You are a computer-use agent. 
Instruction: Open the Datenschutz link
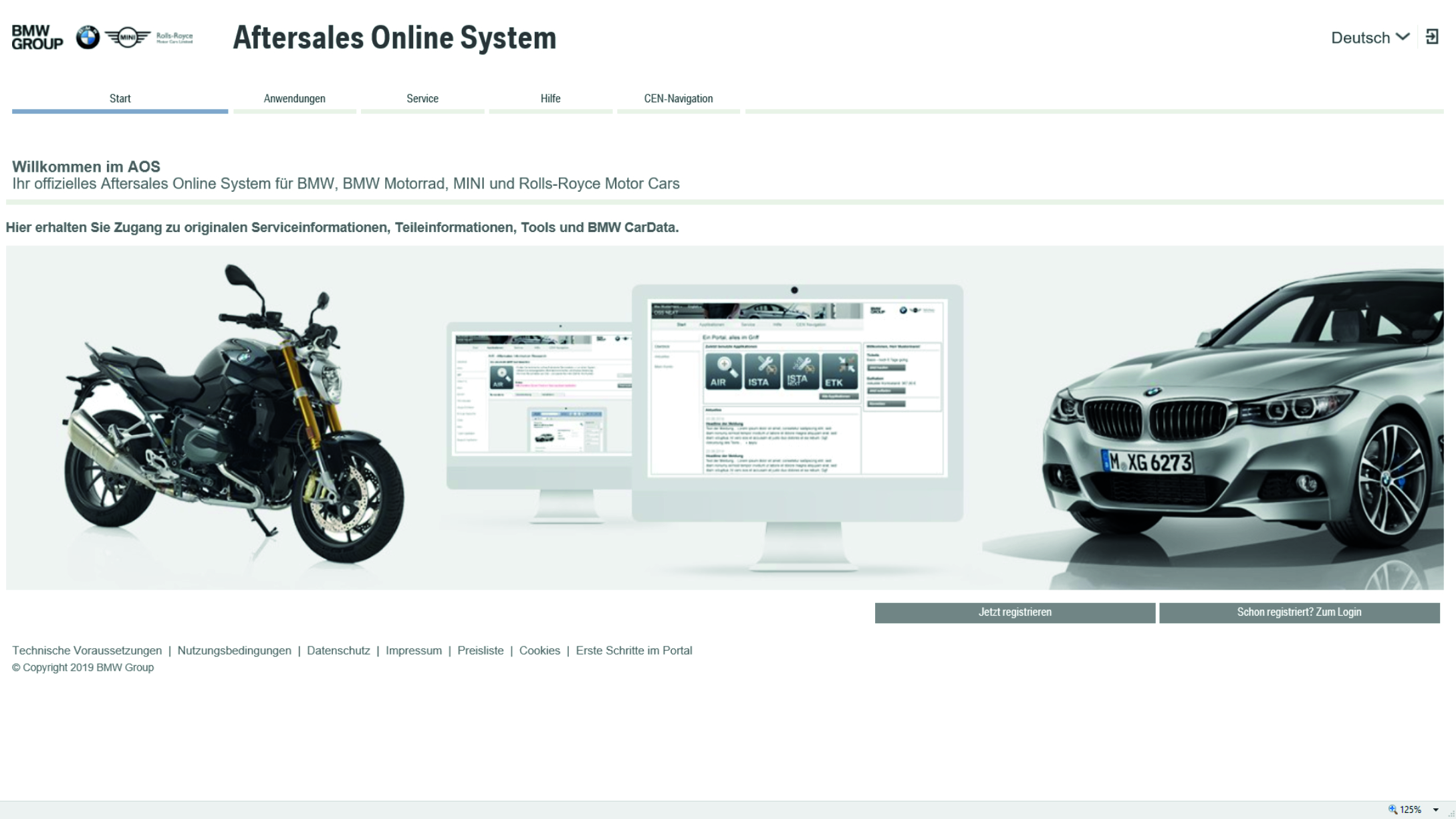(x=338, y=651)
